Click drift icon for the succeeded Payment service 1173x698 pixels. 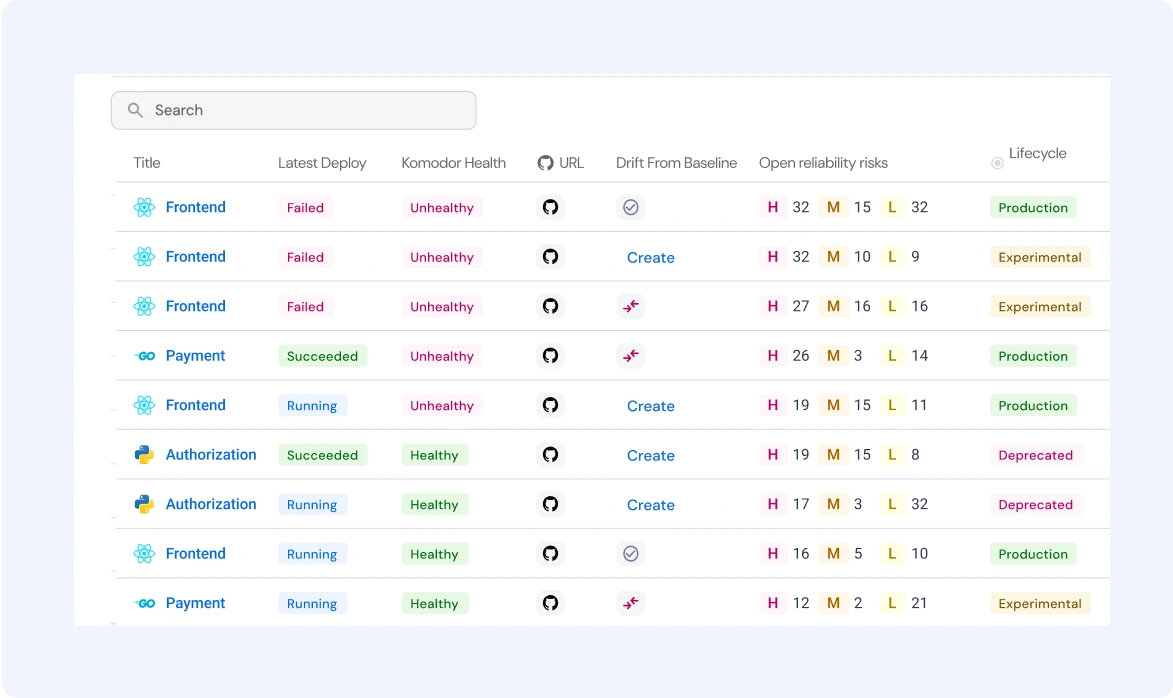pos(630,356)
